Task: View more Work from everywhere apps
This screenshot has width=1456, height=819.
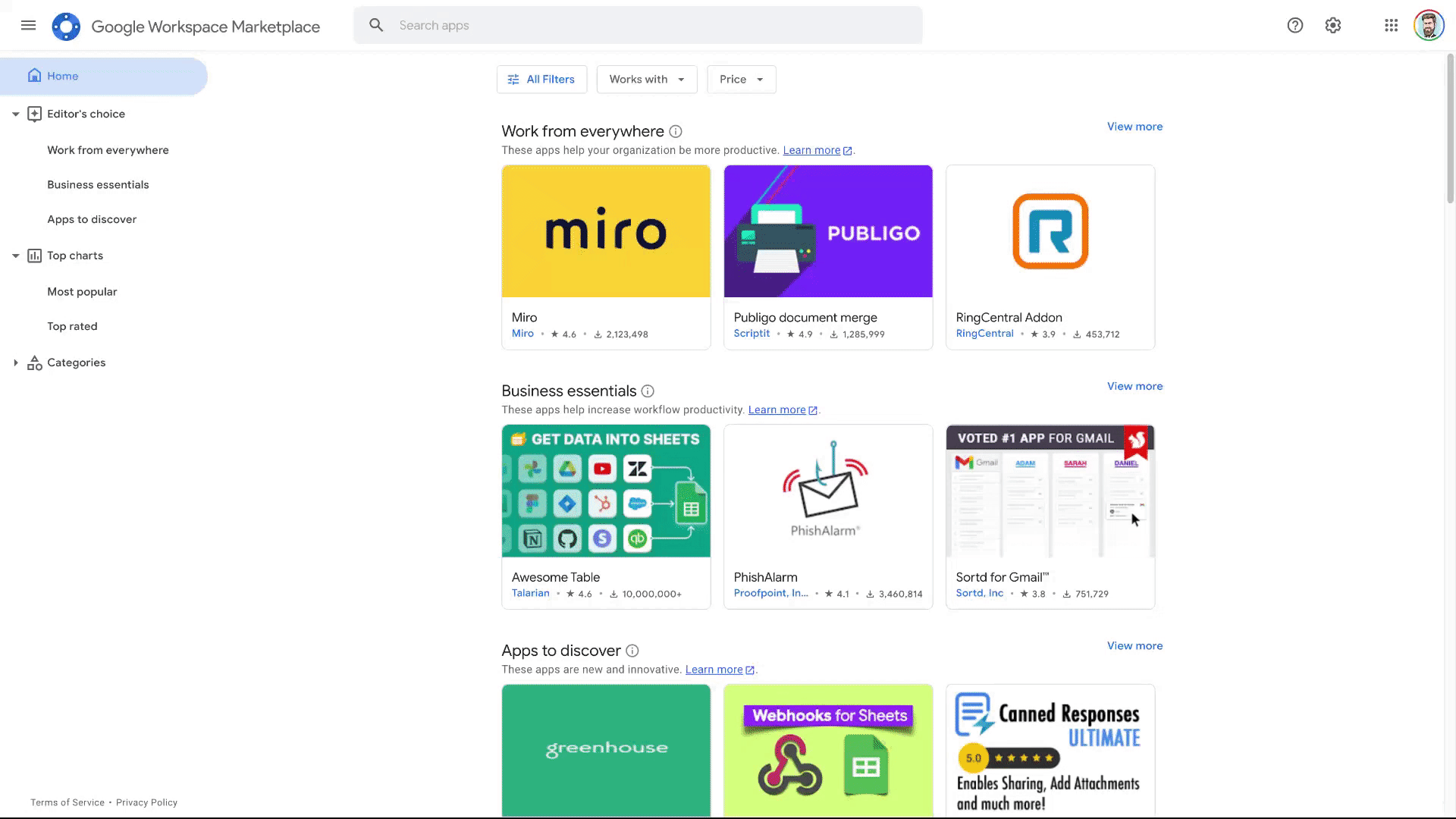Action: pyautogui.click(x=1134, y=127)
